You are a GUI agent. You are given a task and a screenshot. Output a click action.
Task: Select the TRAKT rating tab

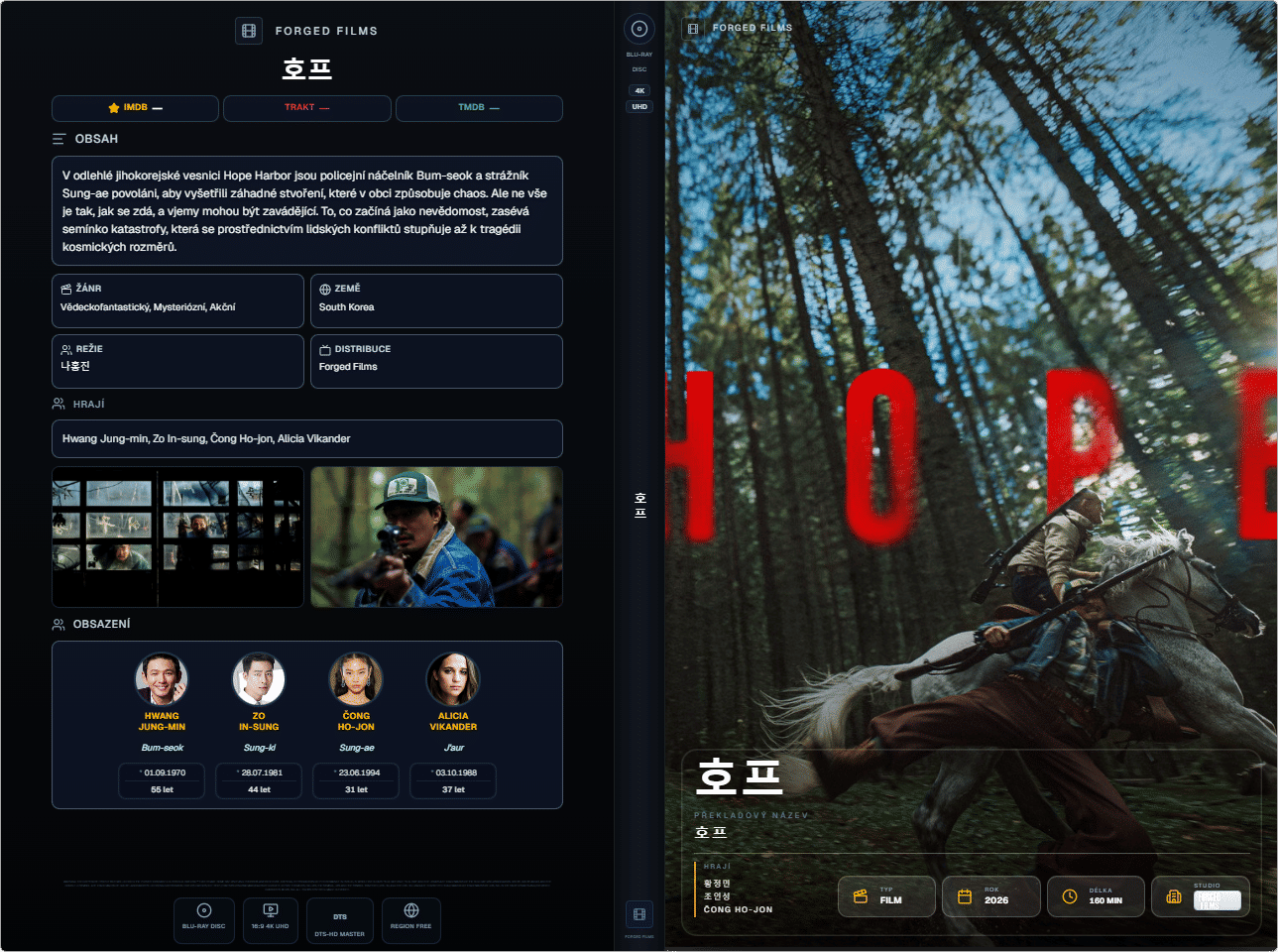[307, 108]
